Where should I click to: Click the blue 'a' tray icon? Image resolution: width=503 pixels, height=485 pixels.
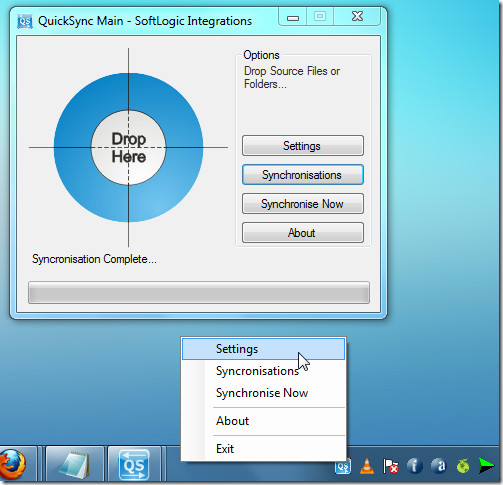[x=439, y=466]
